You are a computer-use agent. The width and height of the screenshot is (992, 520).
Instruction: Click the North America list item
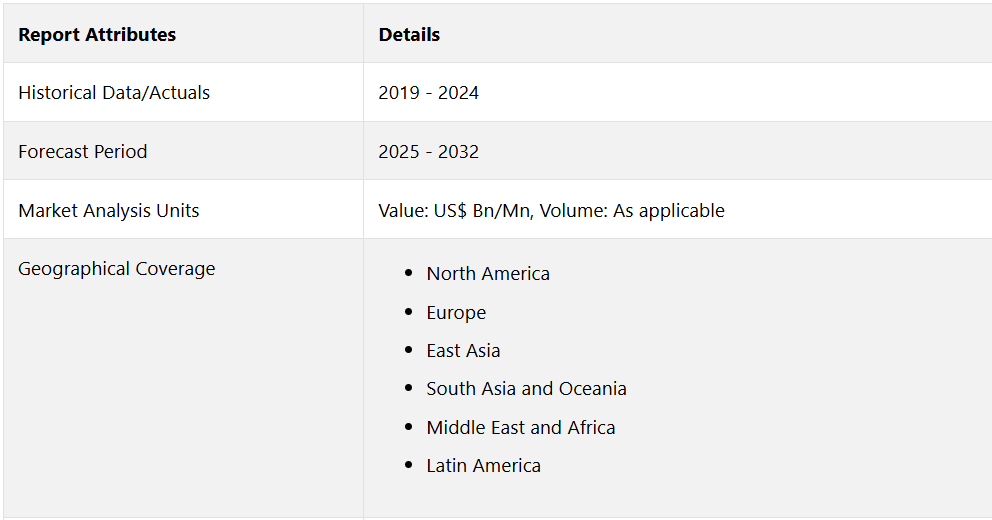(488, 273)
